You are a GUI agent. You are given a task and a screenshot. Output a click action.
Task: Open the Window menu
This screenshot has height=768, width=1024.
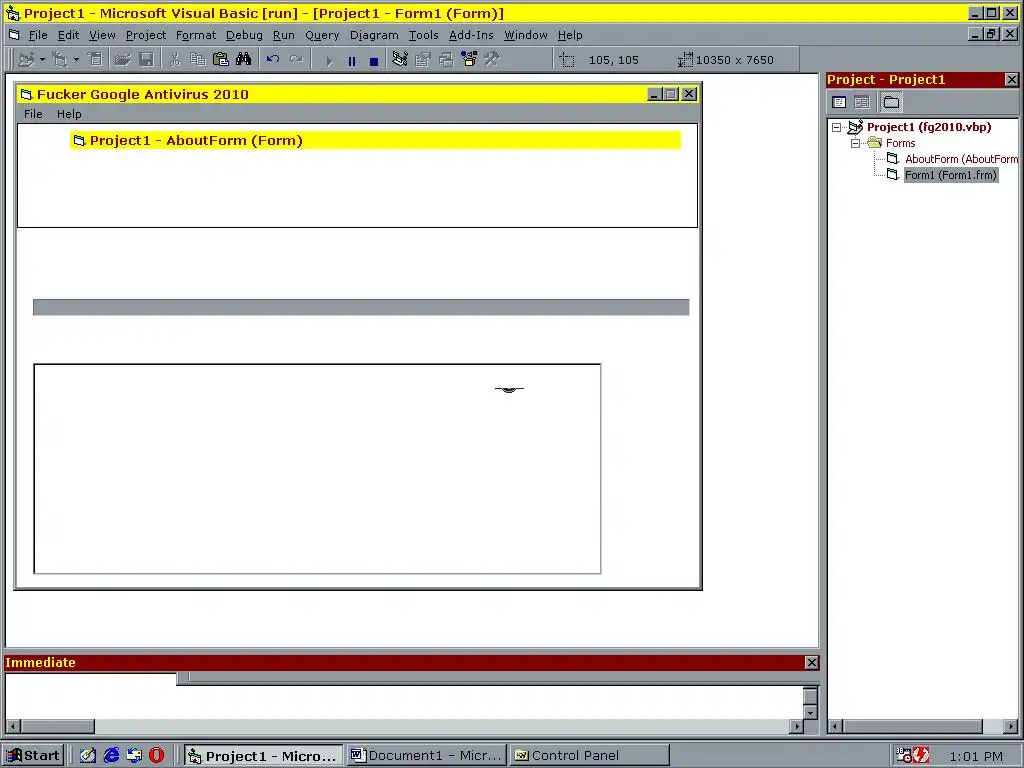point(526,35)
